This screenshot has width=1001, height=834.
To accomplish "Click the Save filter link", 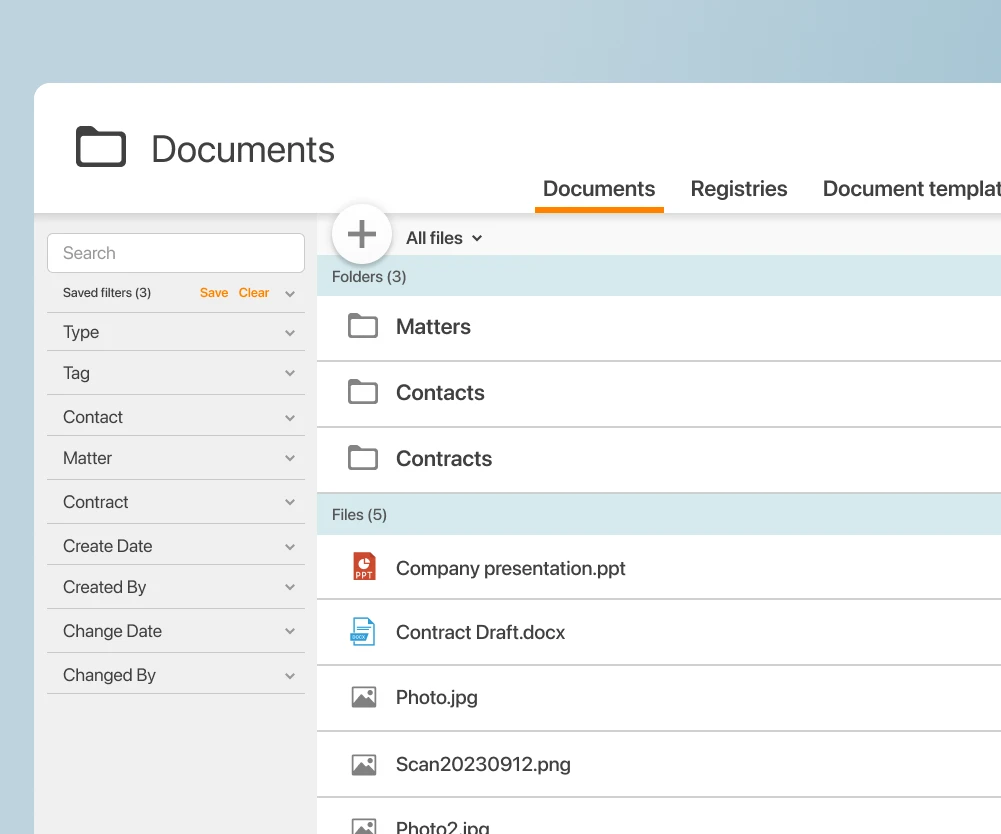I will (x=214, y=292).
